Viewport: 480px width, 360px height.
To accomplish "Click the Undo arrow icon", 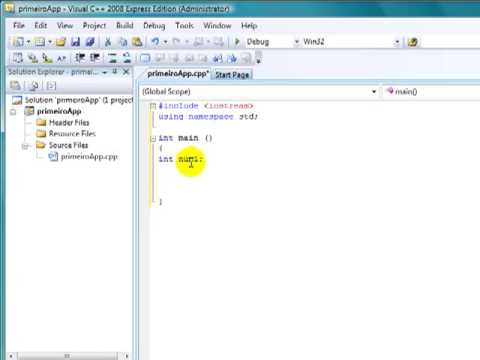I will coord(155,42).
